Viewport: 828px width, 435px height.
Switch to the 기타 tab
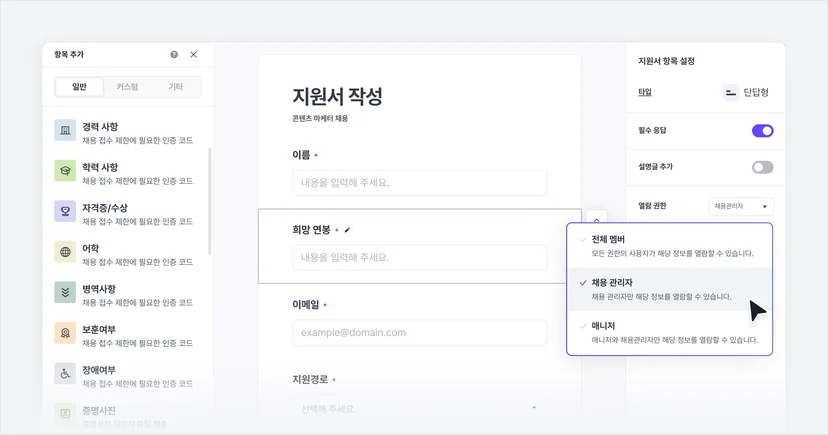click(x=176, y=87)
